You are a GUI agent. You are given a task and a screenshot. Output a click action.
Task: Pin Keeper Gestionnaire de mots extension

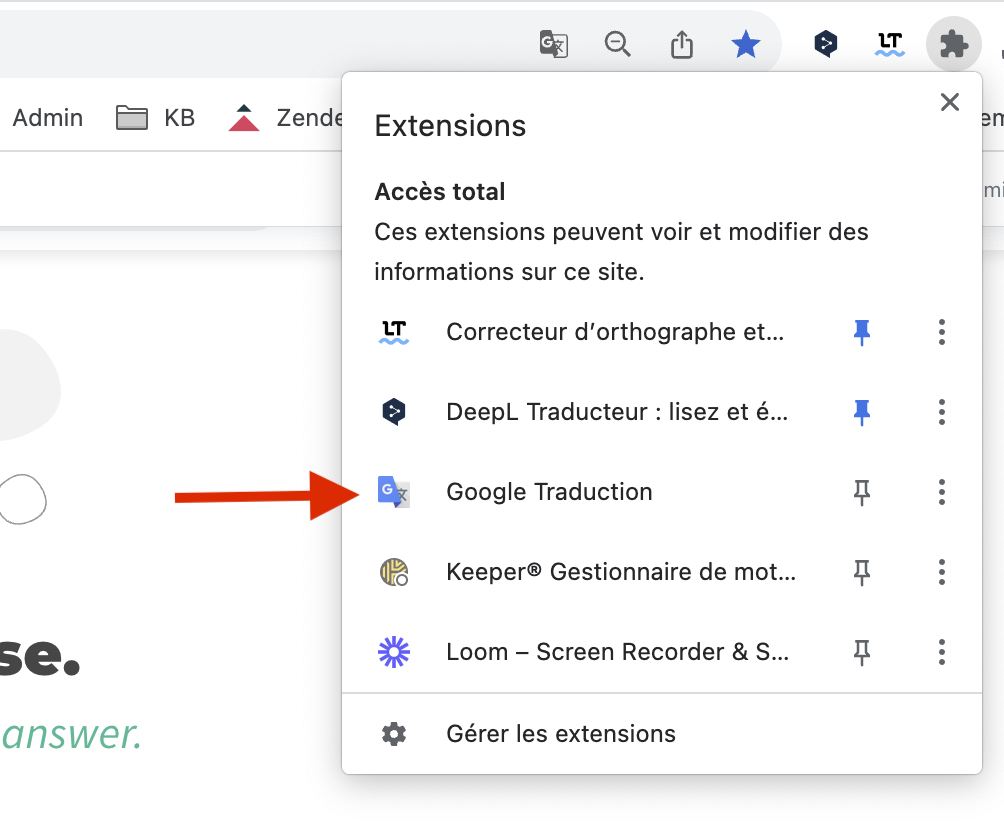pos(861,572)
